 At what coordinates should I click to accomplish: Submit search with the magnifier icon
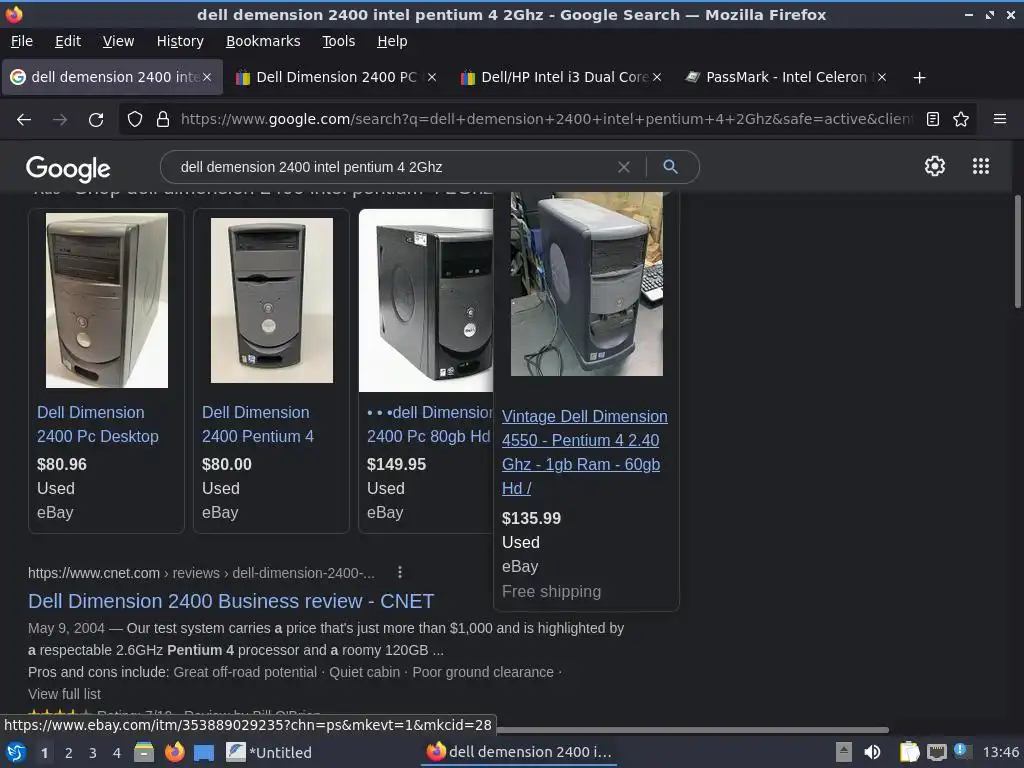tap(670, 167)
